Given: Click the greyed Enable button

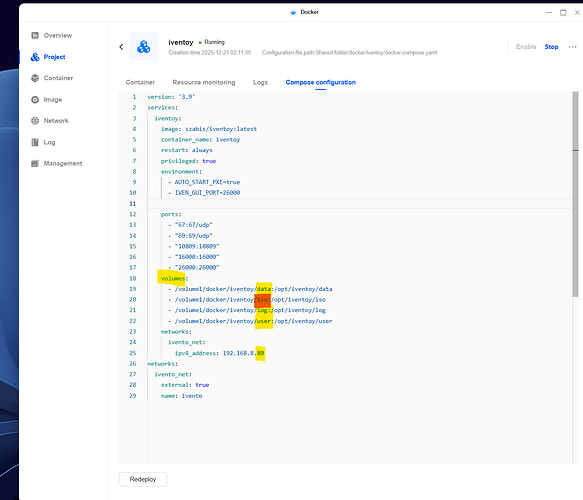Looking at the screenshot, I should click(x=526, y=47).
